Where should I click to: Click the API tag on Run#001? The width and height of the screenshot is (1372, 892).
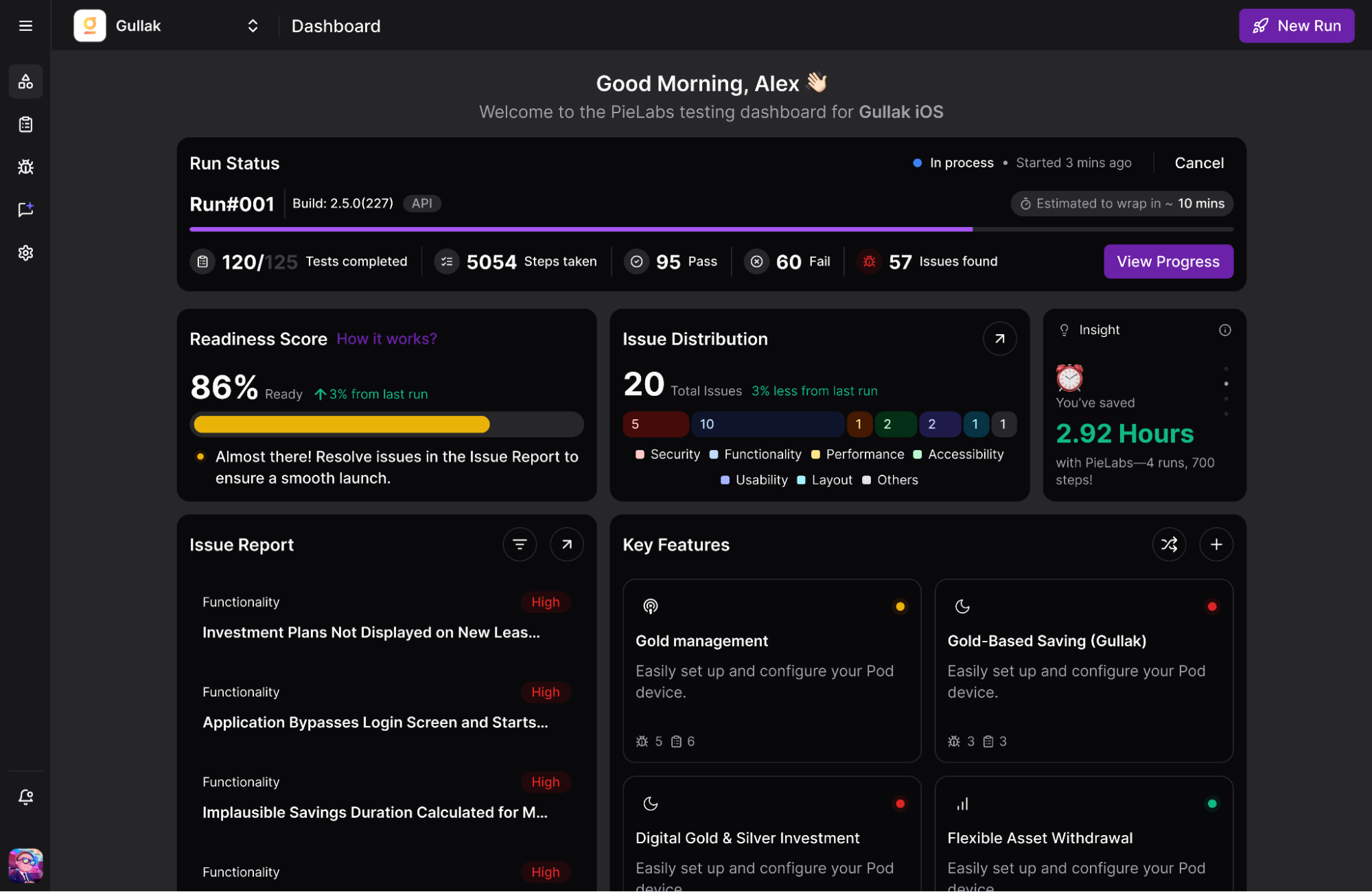point(421,203)
